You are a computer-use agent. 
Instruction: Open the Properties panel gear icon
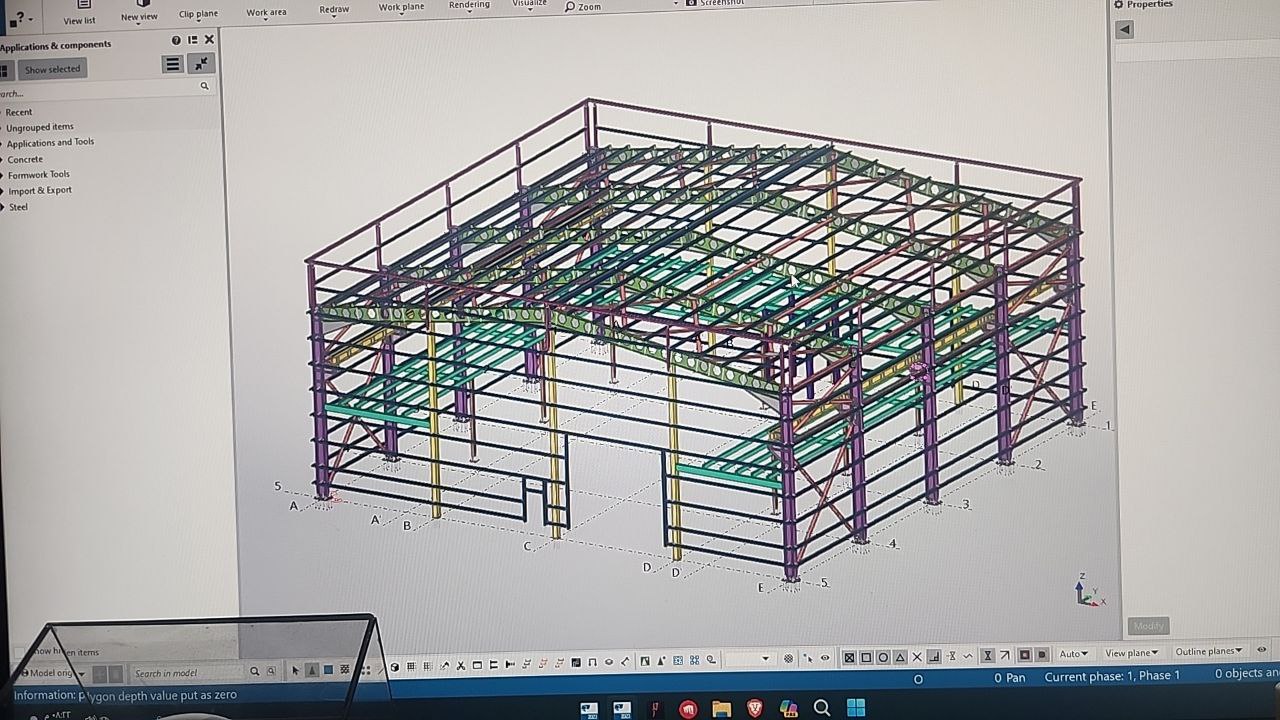1119,5
